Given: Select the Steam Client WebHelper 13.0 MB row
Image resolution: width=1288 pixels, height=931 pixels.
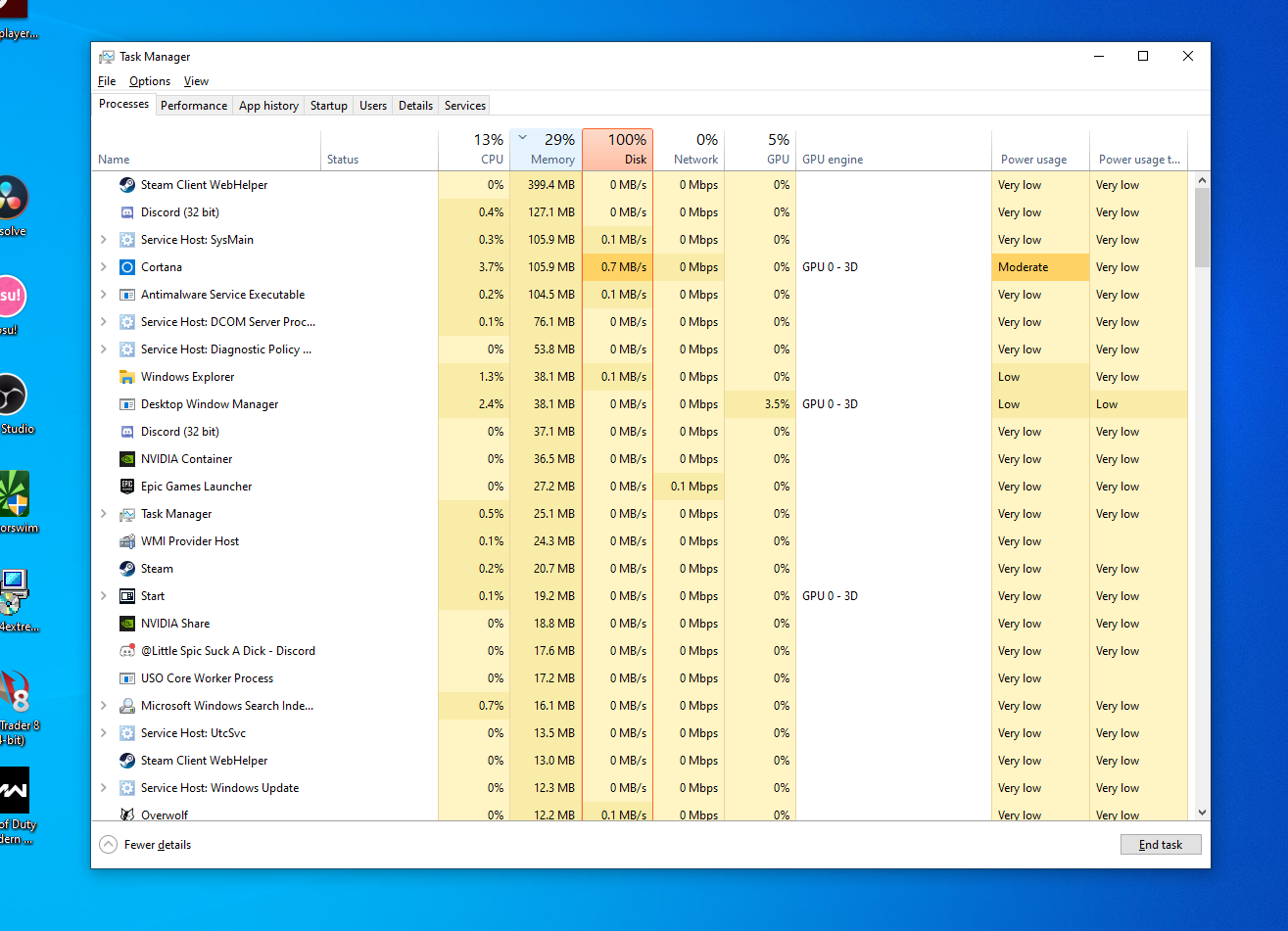Looking at the screenshot, I should pos(641,761).
